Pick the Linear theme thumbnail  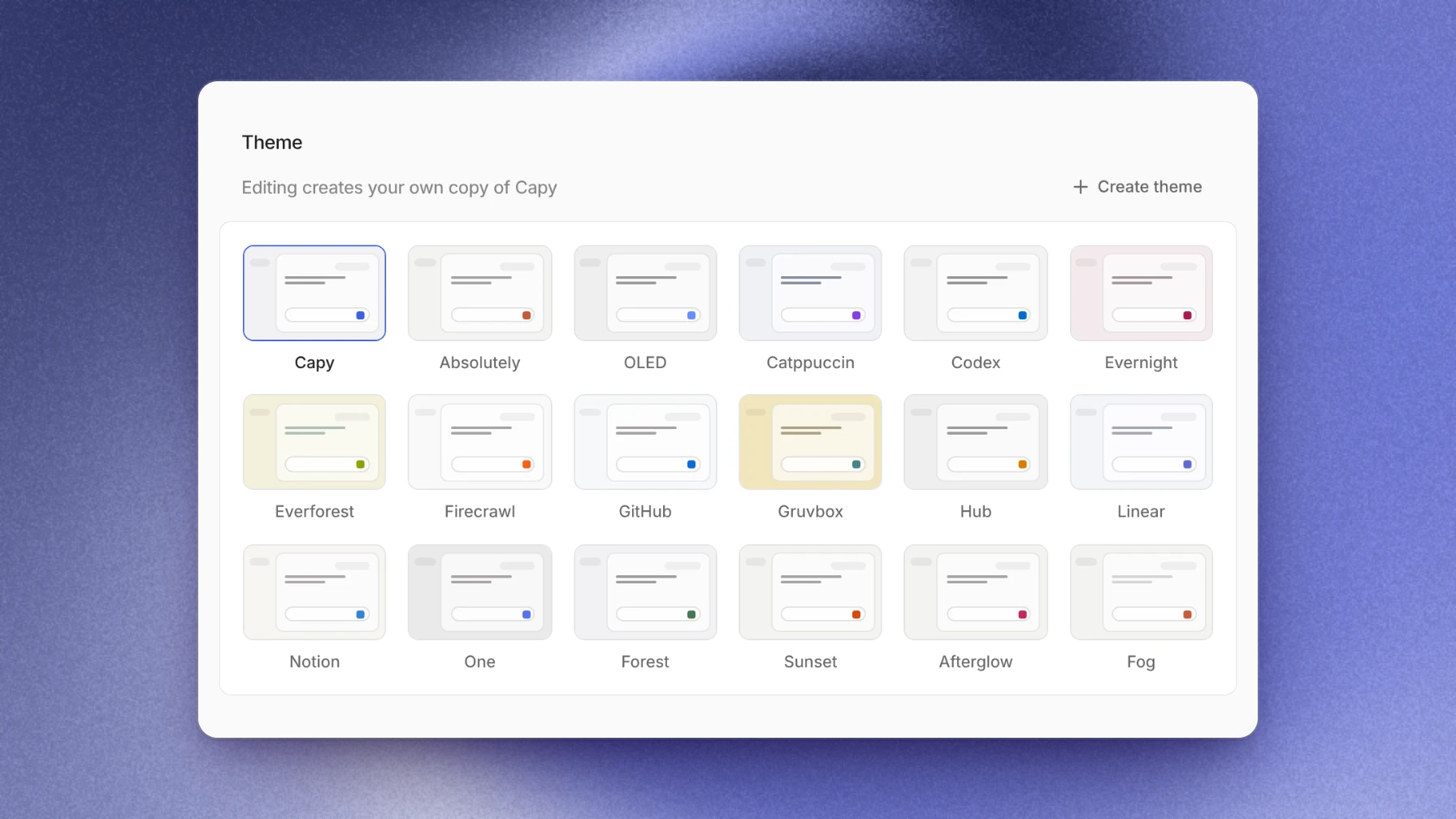pyautogui.click(x=1142, y=442)
